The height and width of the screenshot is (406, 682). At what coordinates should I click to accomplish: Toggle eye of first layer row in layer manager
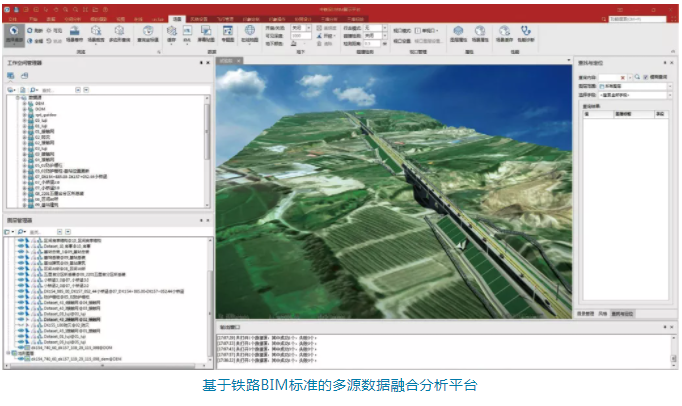pyautogui.click(x=20, y=240)
